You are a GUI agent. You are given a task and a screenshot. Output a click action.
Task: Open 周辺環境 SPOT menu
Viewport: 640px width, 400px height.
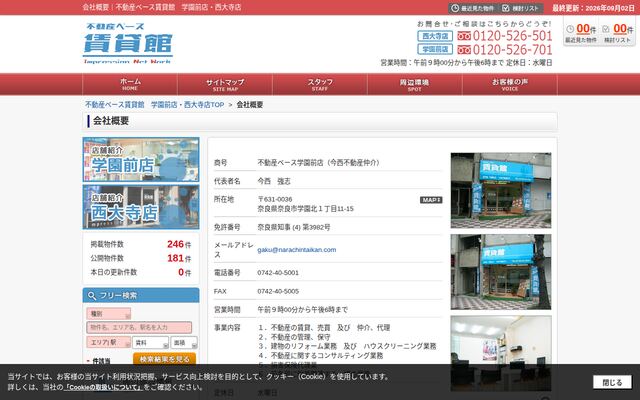pyautogui.click(x=414, y=84)
